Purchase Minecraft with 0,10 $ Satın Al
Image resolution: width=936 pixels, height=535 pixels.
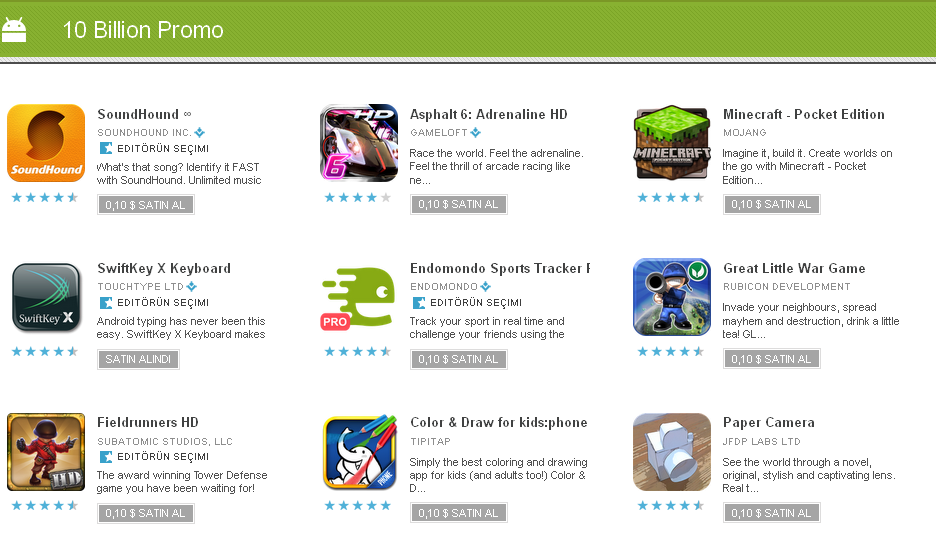(x=771, y=204)
